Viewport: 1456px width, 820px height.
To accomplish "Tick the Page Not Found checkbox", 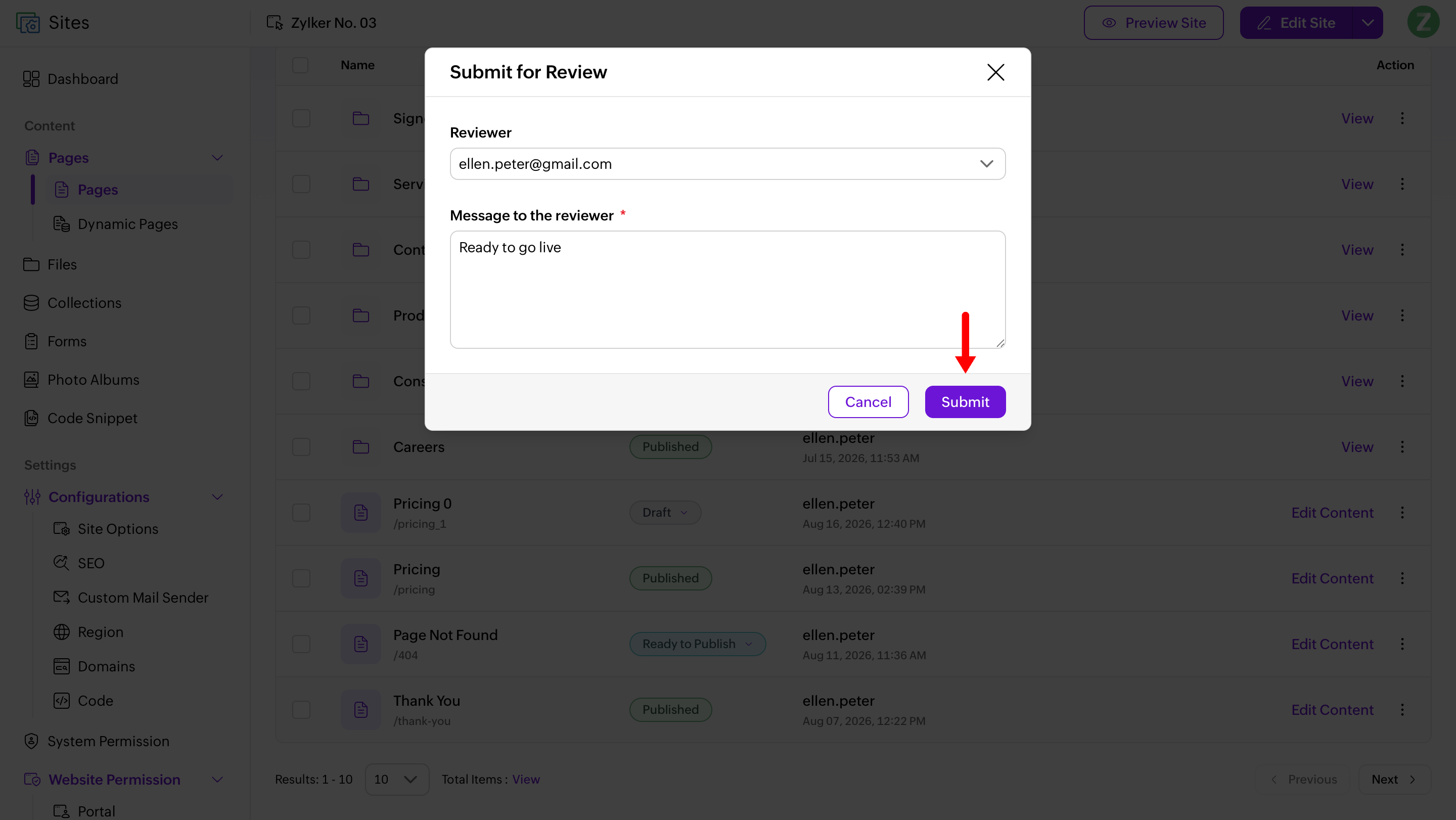I will click(301, 644).
